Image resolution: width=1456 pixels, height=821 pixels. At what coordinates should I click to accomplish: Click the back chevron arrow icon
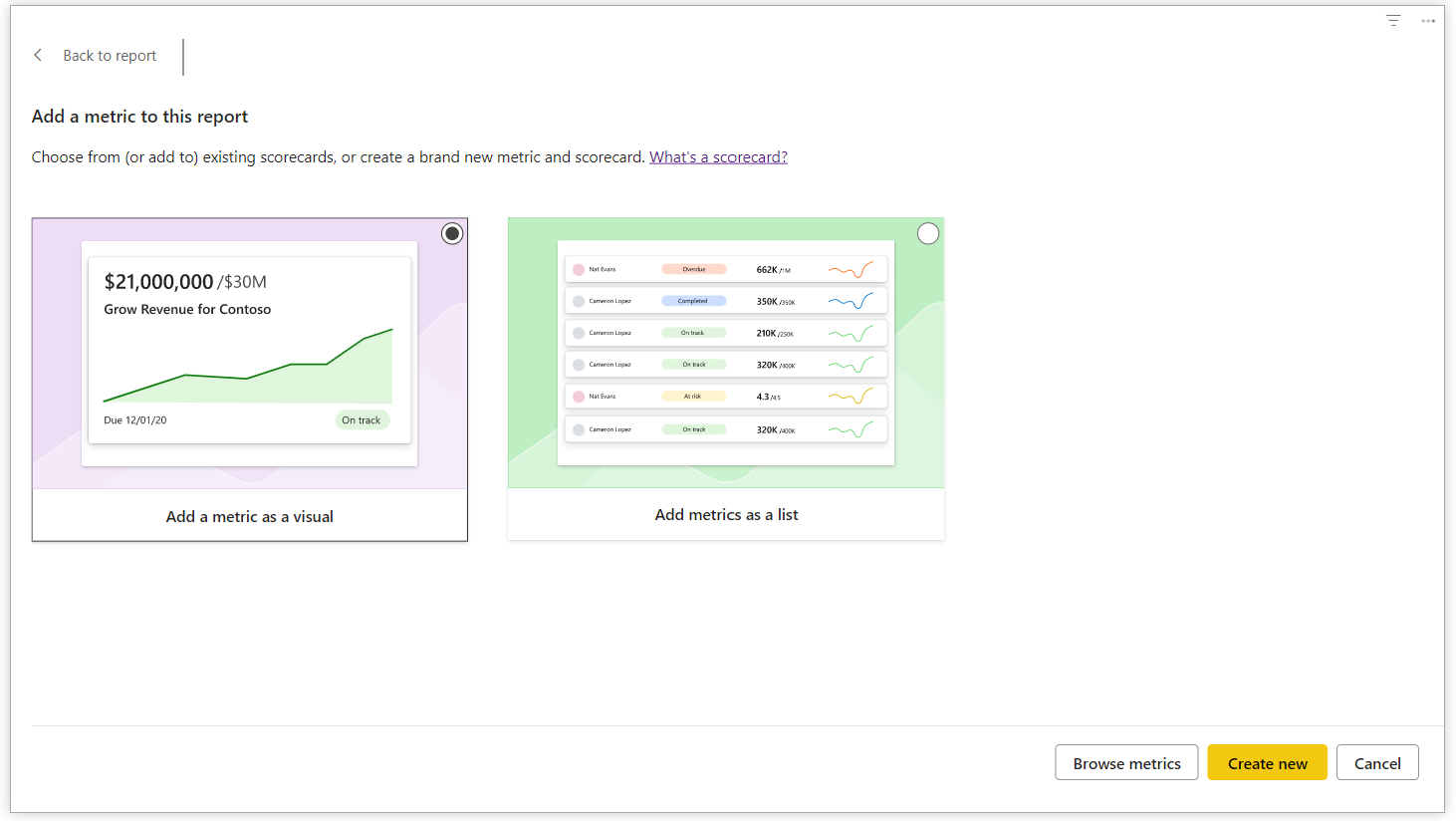coord(38,55)
